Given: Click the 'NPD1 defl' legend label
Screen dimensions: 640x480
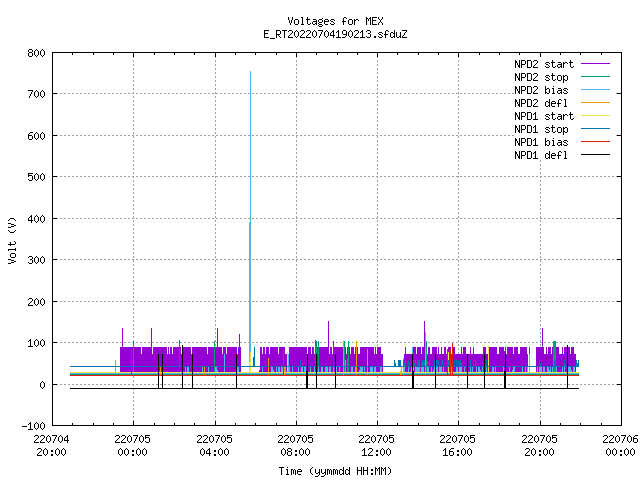Looking at the screenshot, I should [x=541, y=155].
